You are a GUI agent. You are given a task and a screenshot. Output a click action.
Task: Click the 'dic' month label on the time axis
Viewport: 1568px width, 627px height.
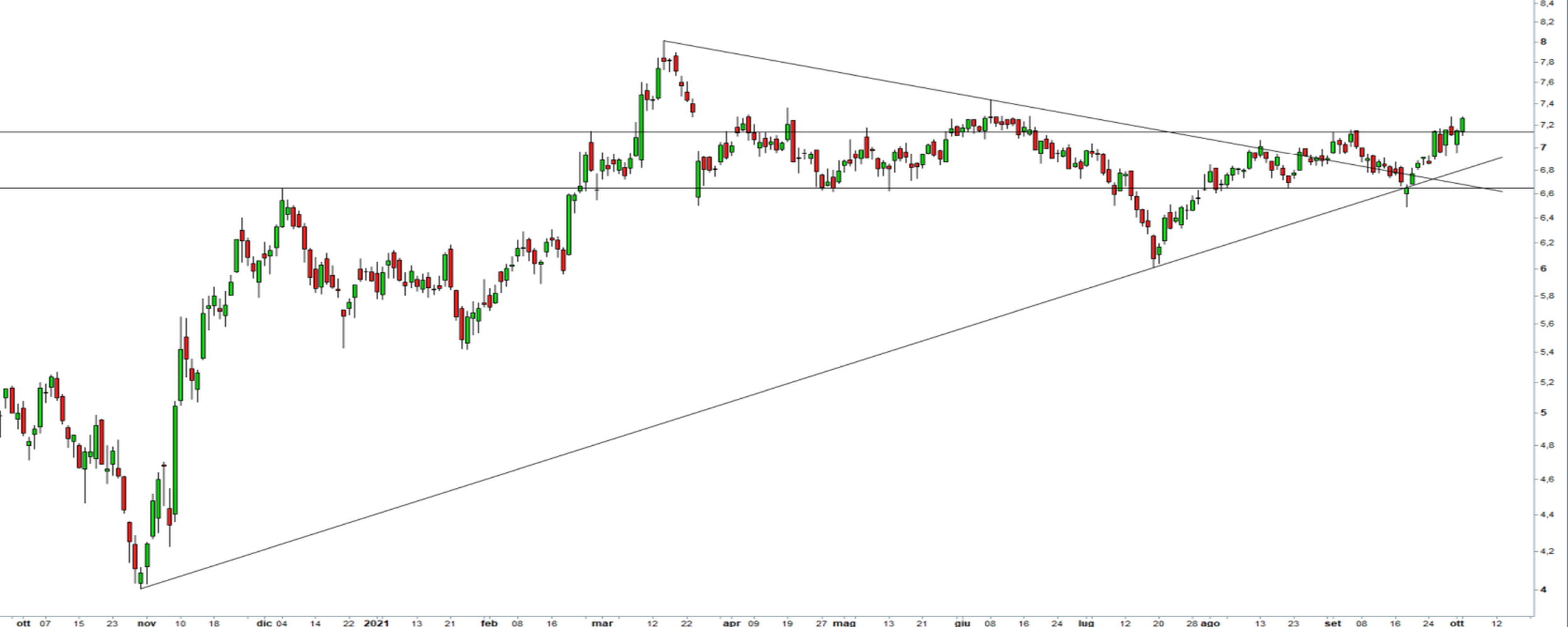click(264, 623)
